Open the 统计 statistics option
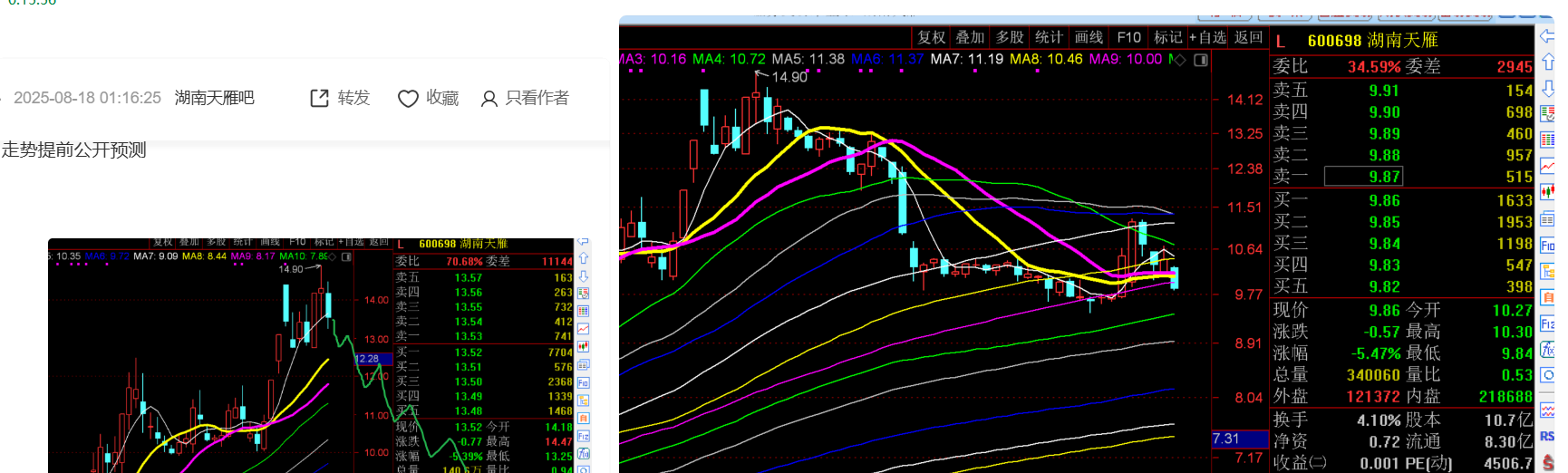Viewport: 1568px width, 473px height. click(x=1049, y=37)
